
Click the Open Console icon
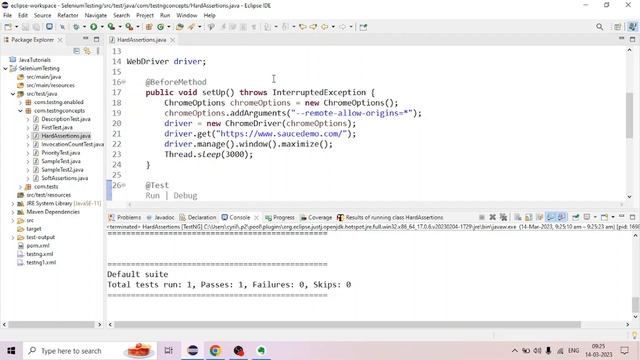tap(604, 217)
